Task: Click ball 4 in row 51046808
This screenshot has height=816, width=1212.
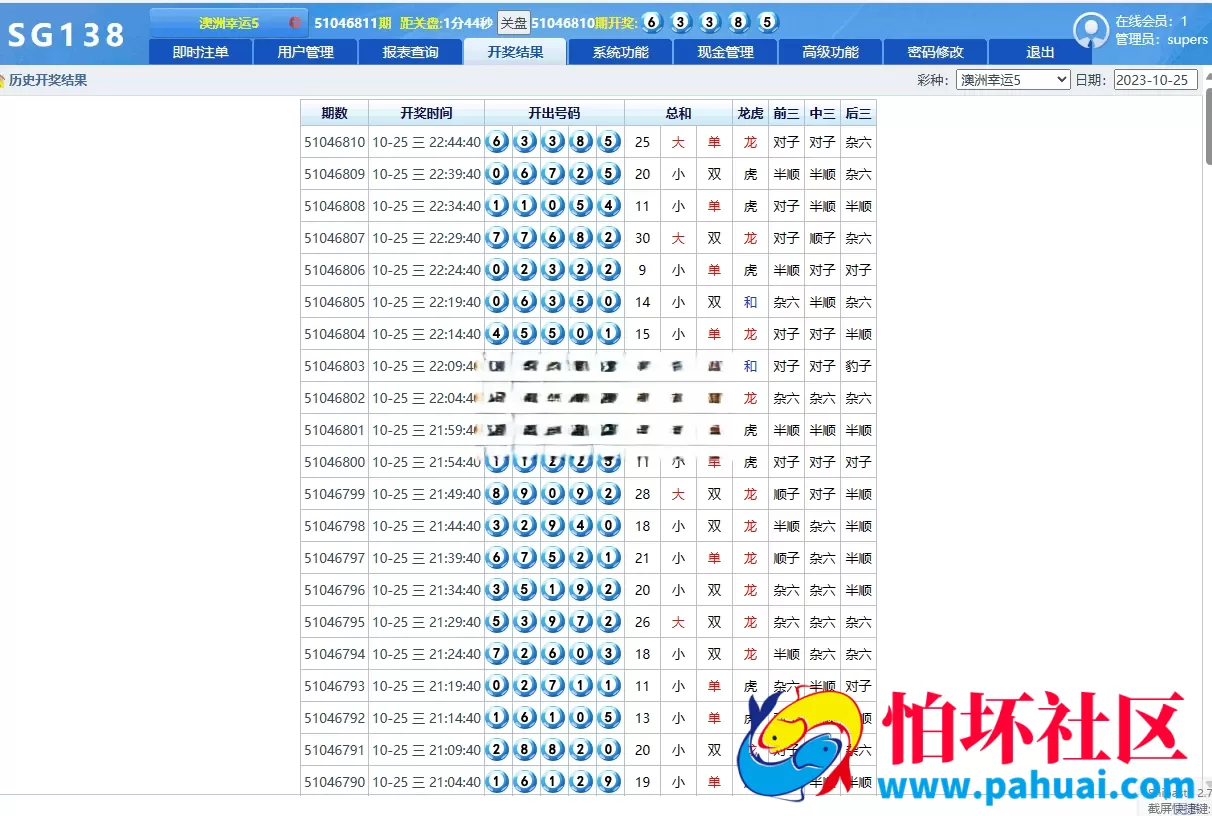Action: 610,206
